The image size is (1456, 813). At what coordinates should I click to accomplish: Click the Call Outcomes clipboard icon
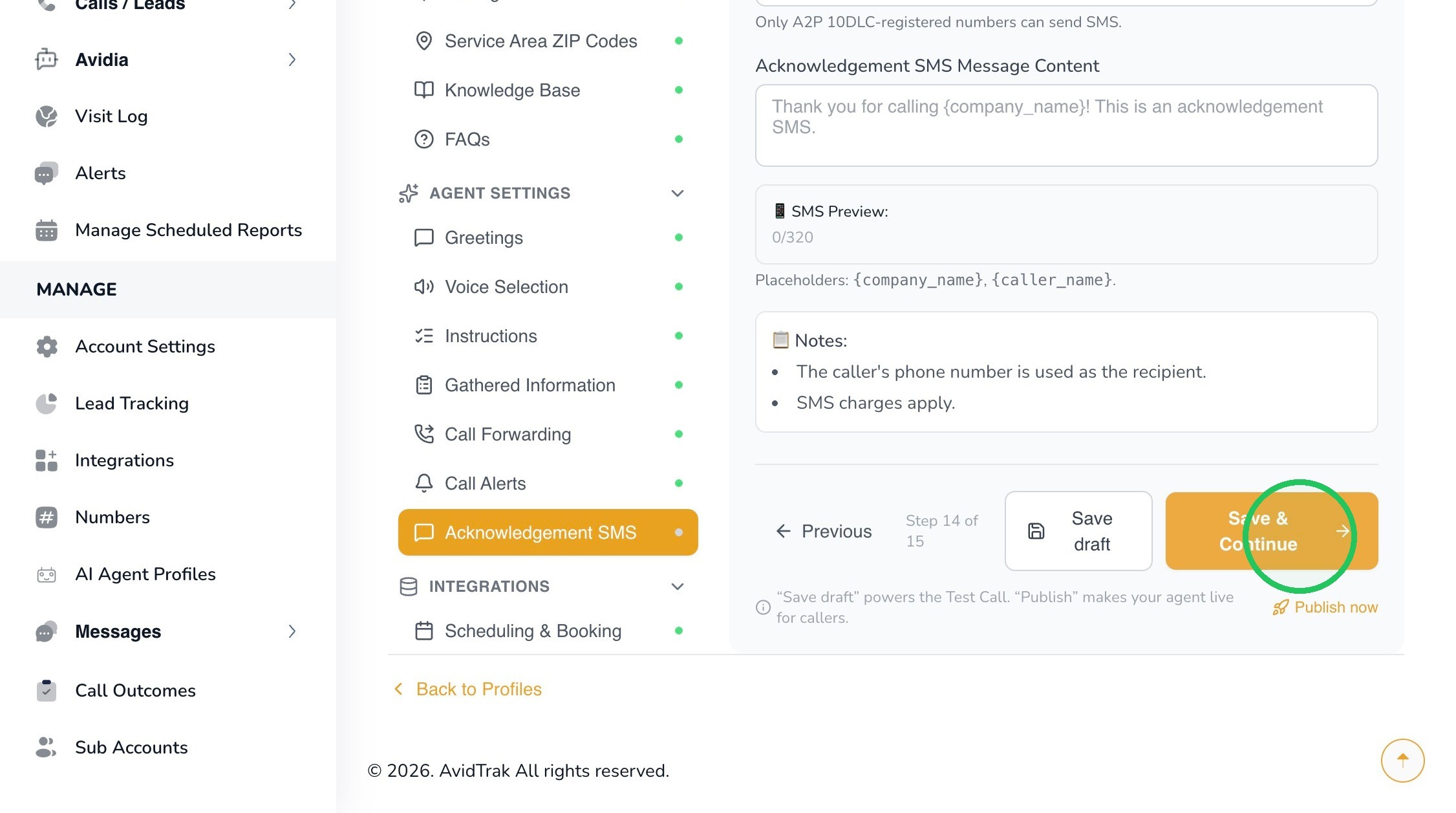tap(47, 691)
